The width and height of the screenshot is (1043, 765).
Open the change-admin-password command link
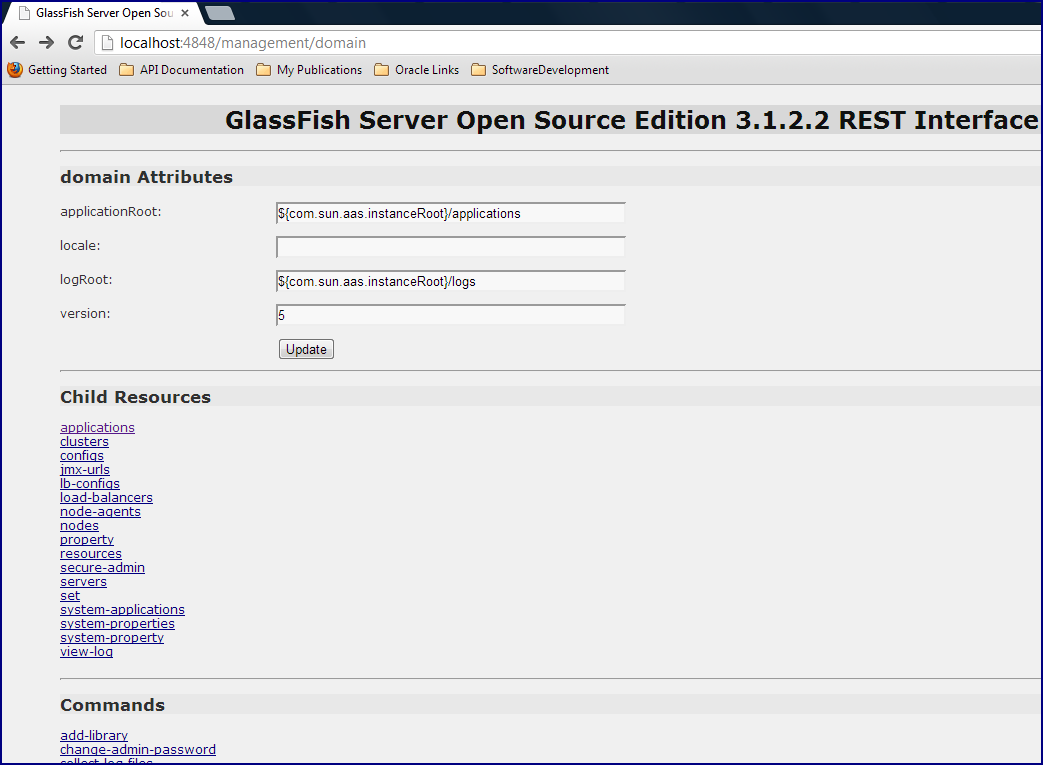tap(138, 749)
